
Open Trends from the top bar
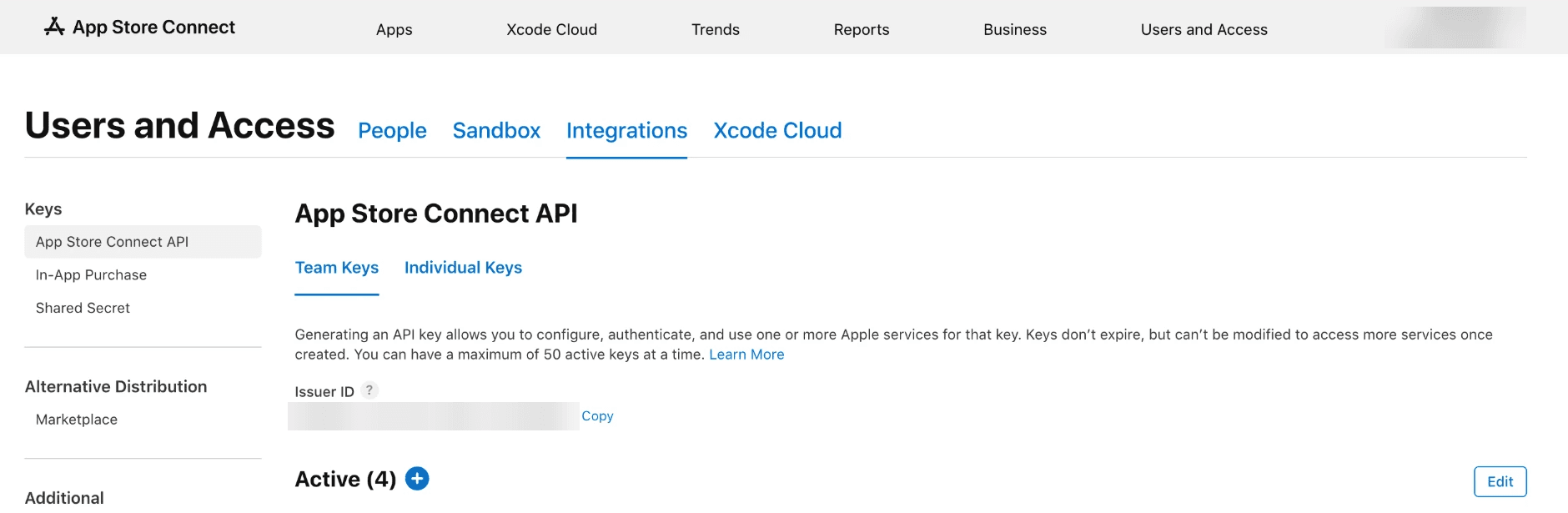(715, 30)
